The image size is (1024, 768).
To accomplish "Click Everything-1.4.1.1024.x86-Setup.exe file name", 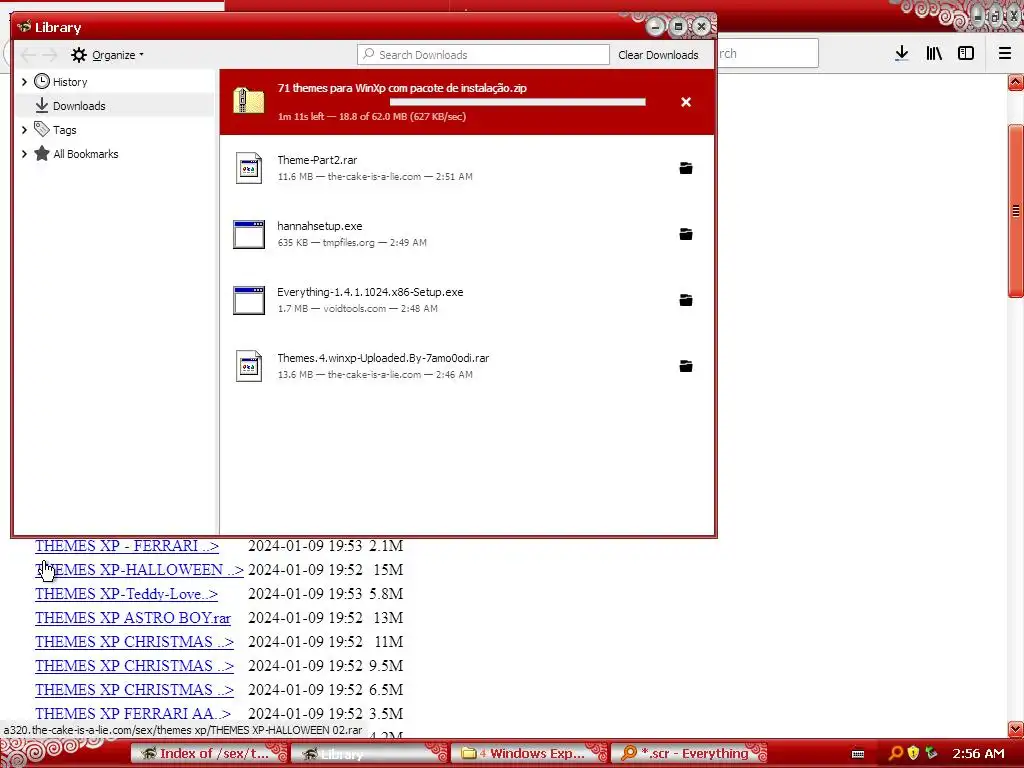I will click(x=370, y=292).
